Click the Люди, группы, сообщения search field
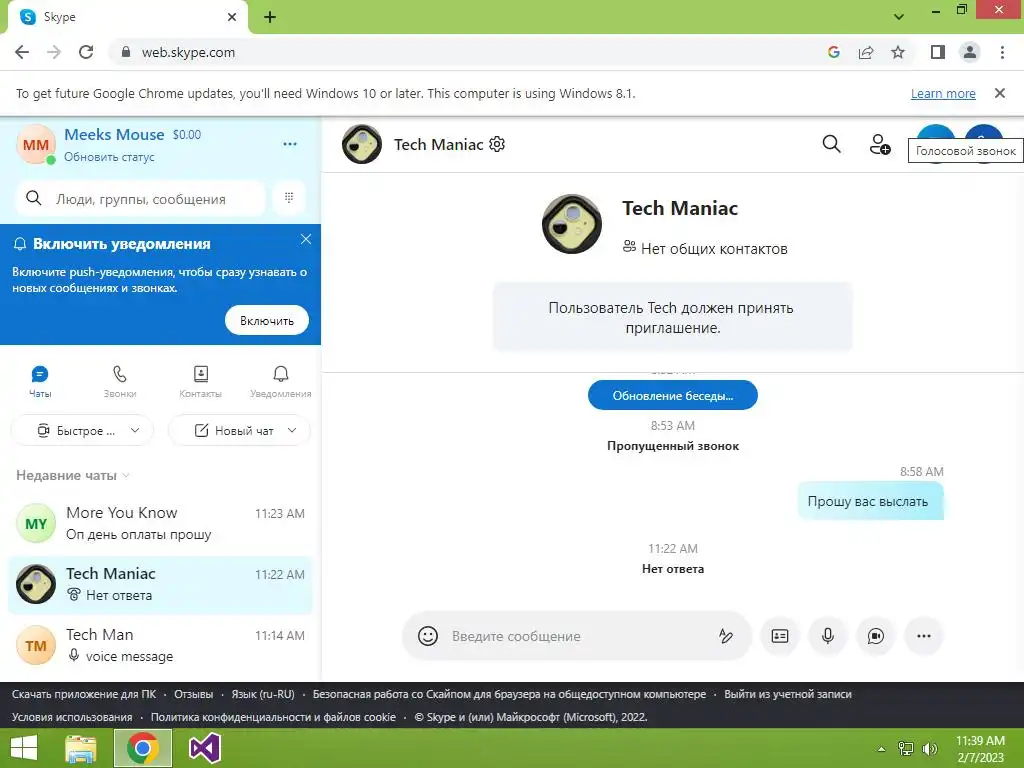The width and height of the screenshot is (1024, 768). 140,199
